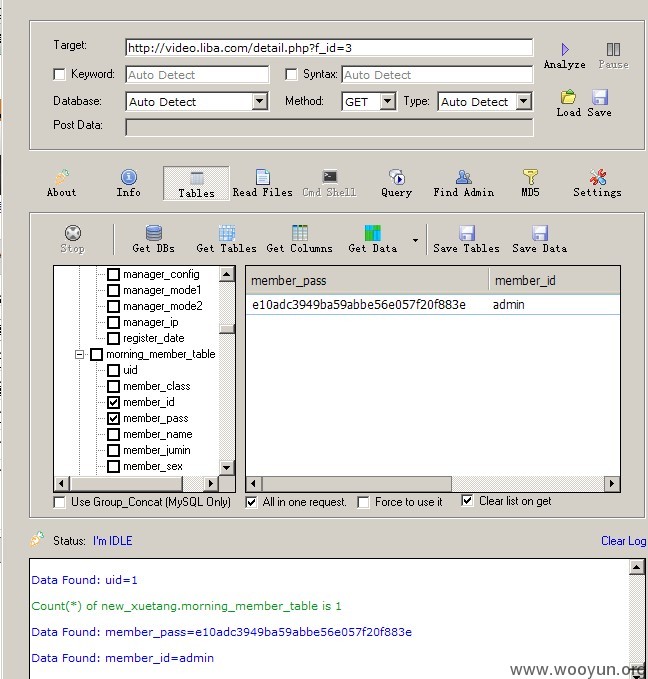This screenshot has height=679, width=648.
Task: Switch to the Tables section
Action: (x=196, y=184)
